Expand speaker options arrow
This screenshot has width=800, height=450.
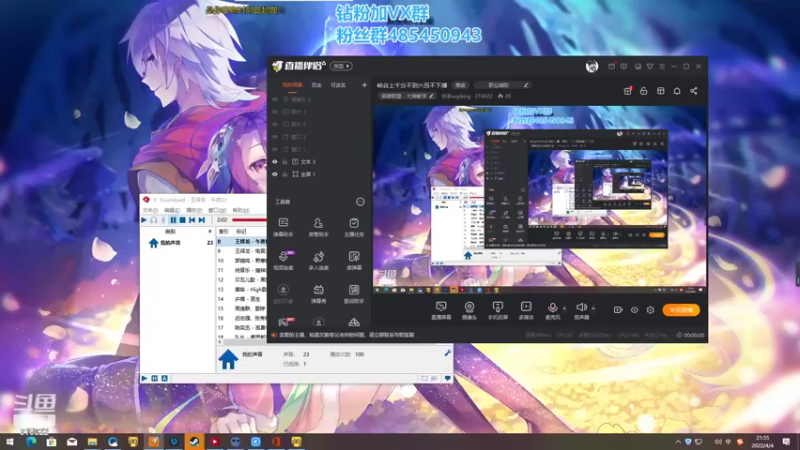(x=593, y=308)
